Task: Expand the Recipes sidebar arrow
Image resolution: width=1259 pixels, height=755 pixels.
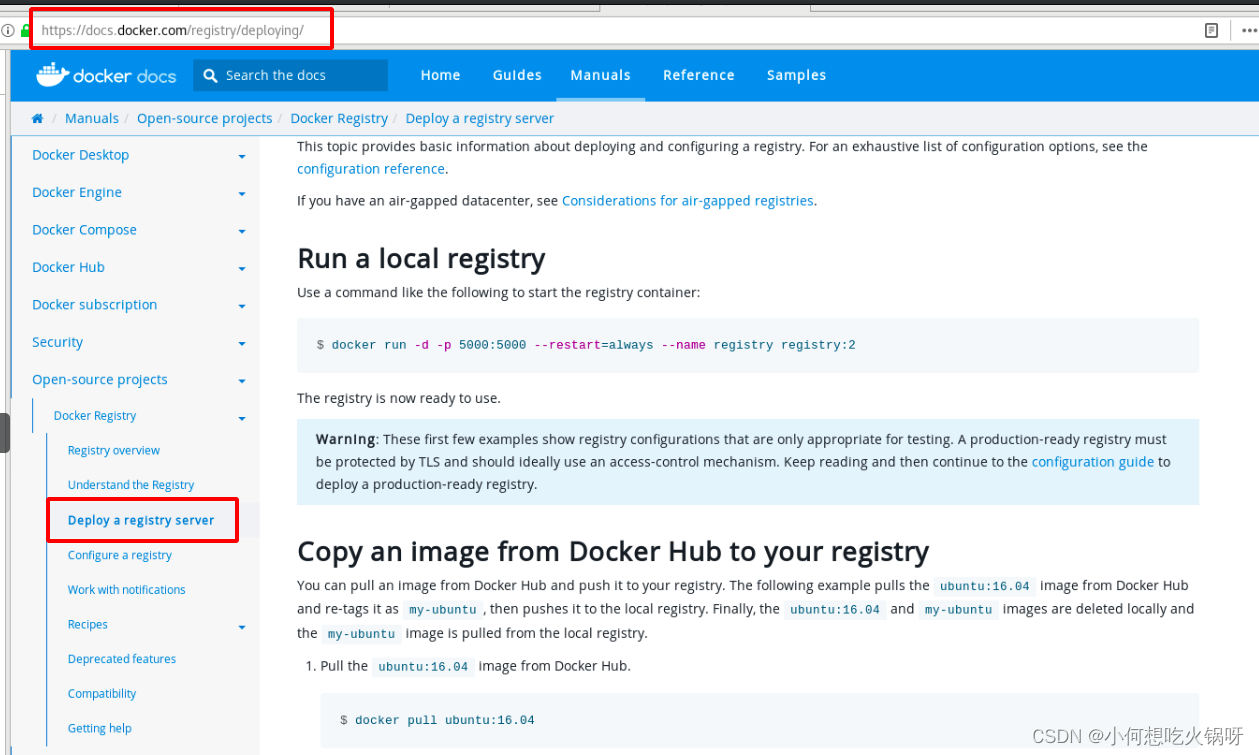Action: pos(242,628)
